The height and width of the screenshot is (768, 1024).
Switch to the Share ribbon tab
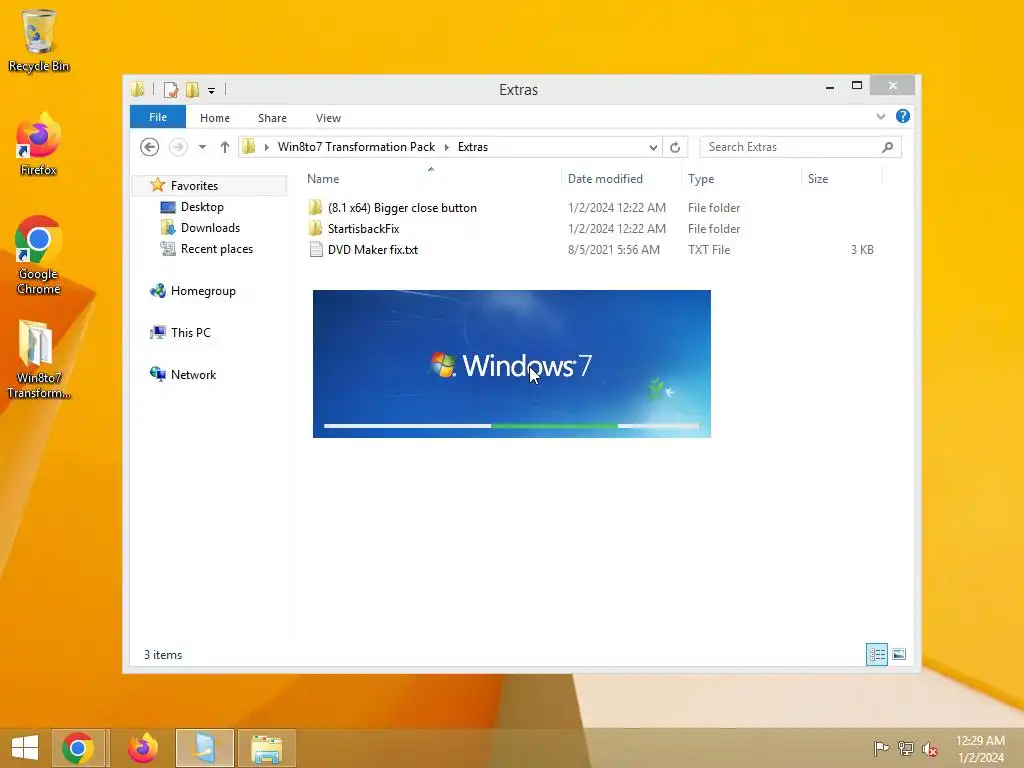tap(272, 118)
